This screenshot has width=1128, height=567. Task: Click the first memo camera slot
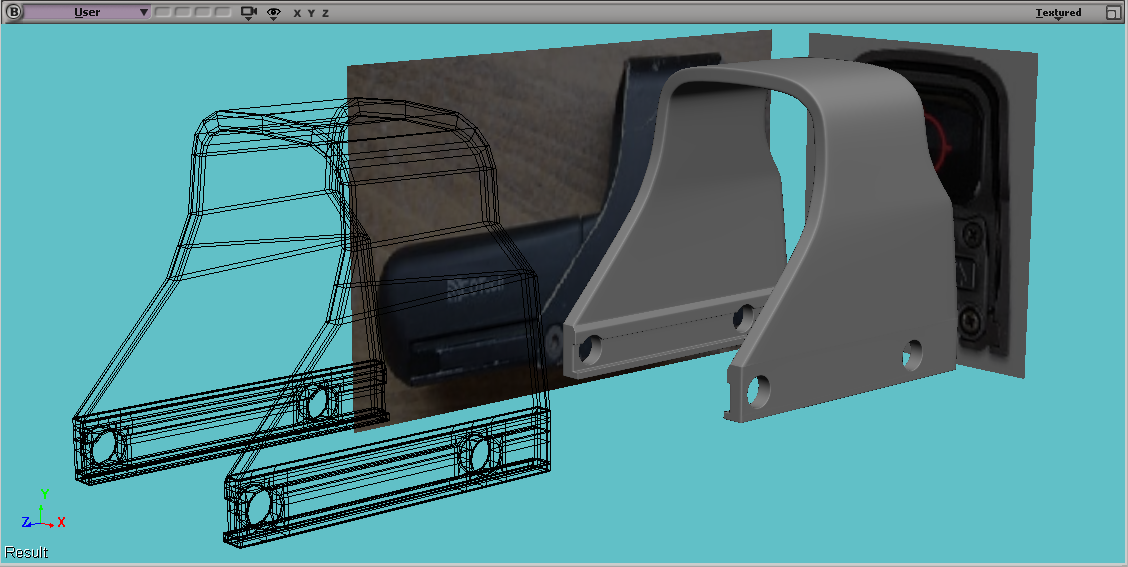click(163, 12)
